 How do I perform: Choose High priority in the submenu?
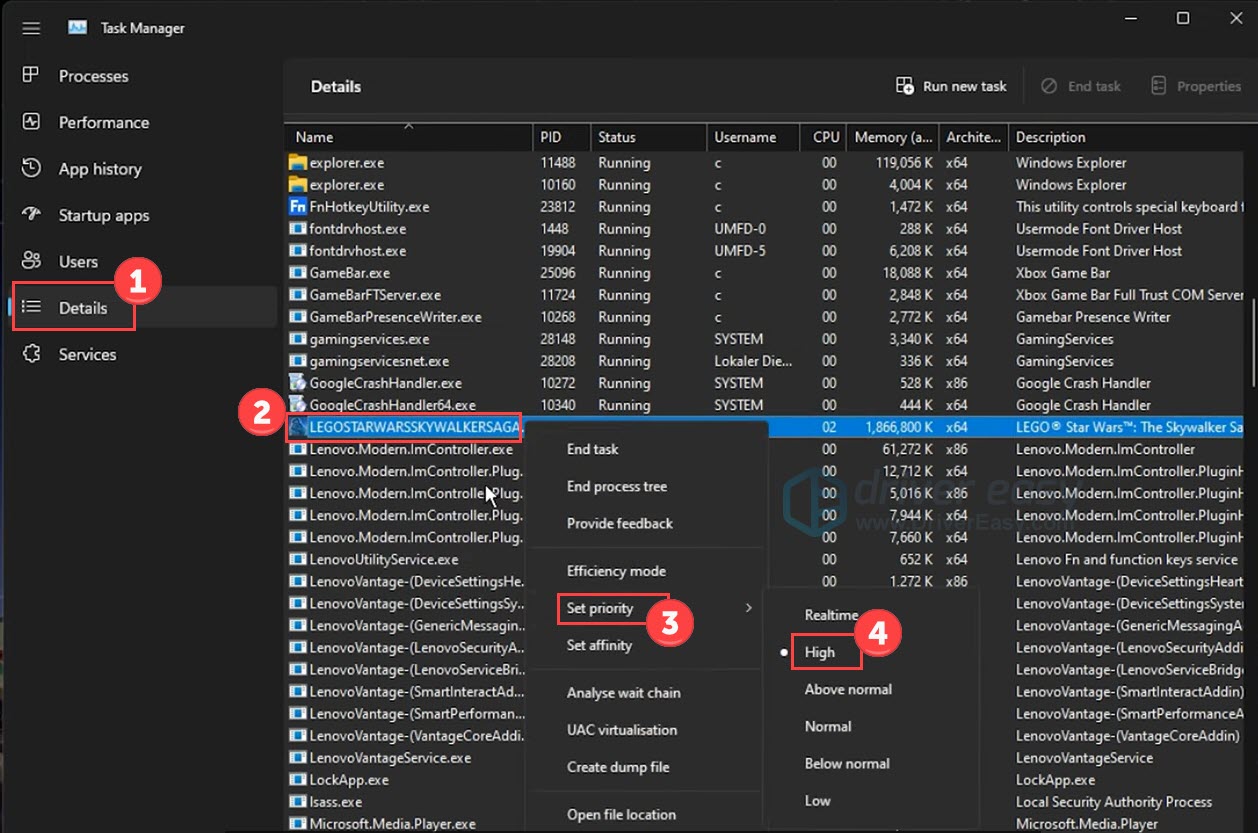click(819, 652)
